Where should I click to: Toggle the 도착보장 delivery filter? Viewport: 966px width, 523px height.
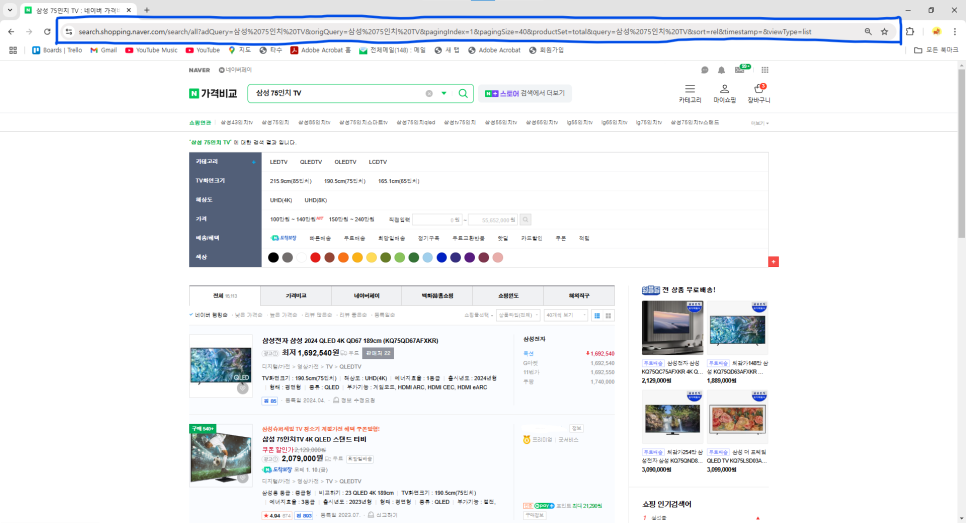click(284, 238)
